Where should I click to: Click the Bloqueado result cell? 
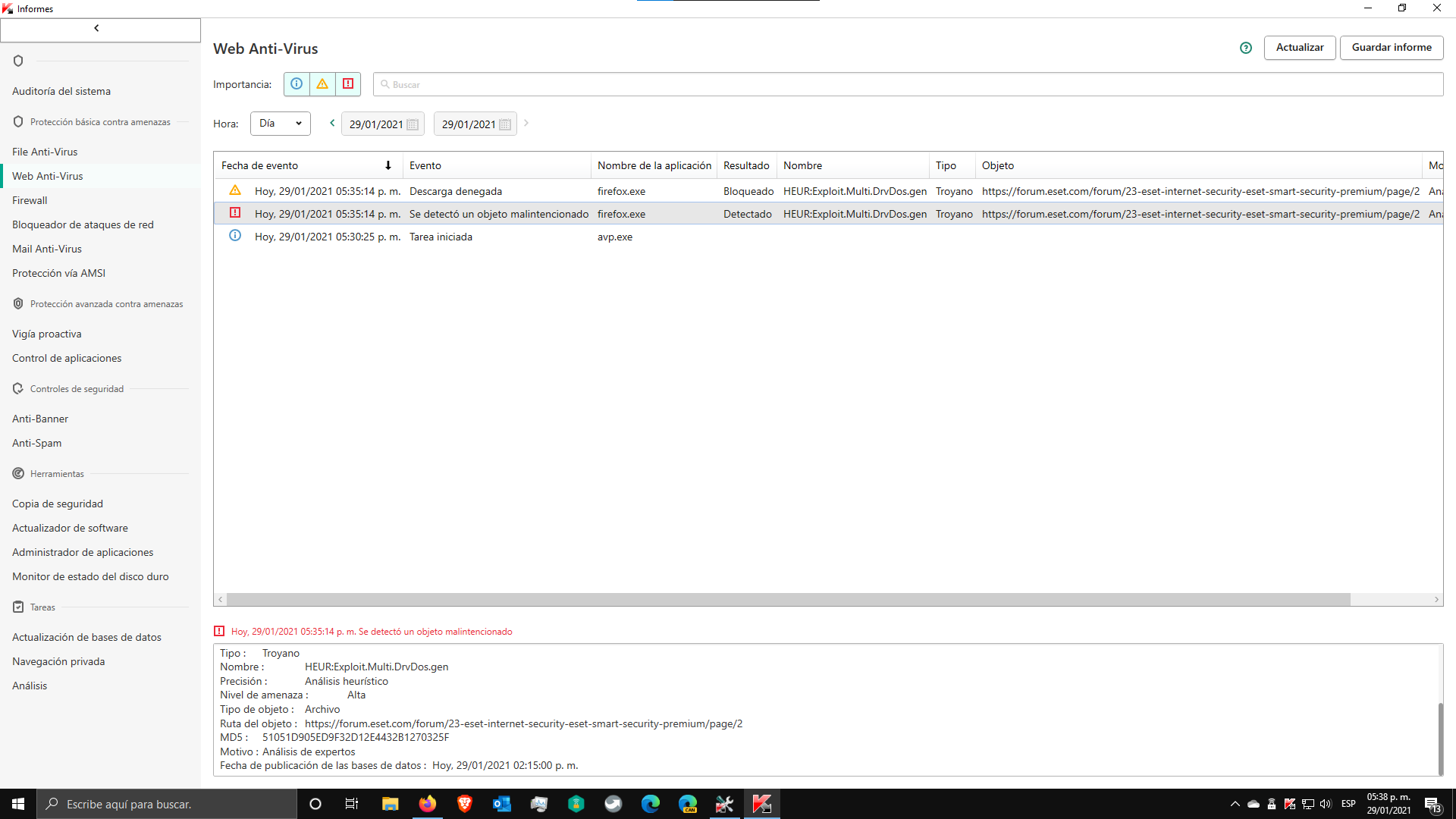(x=748, y=191)
